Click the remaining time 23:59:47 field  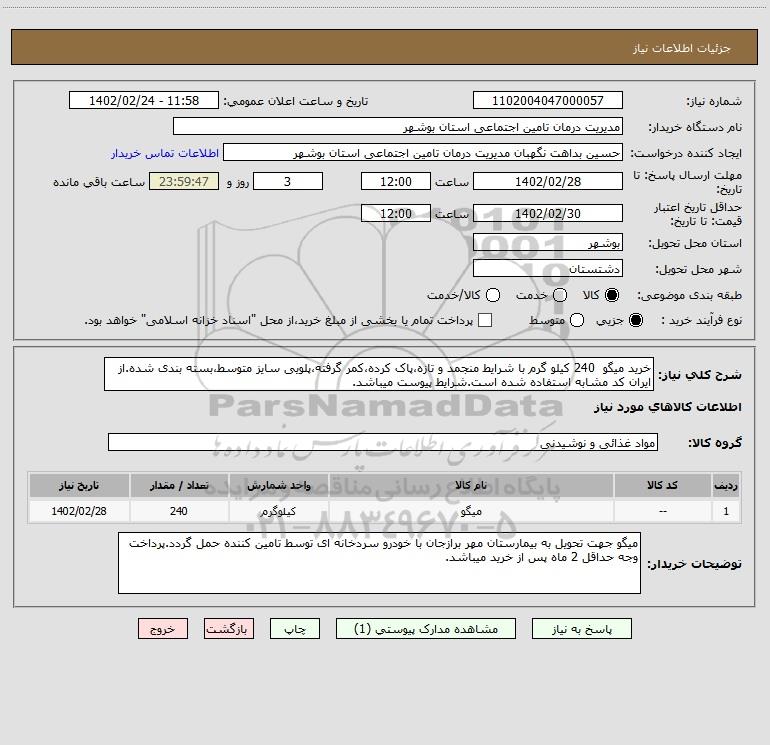coord(184,181)
